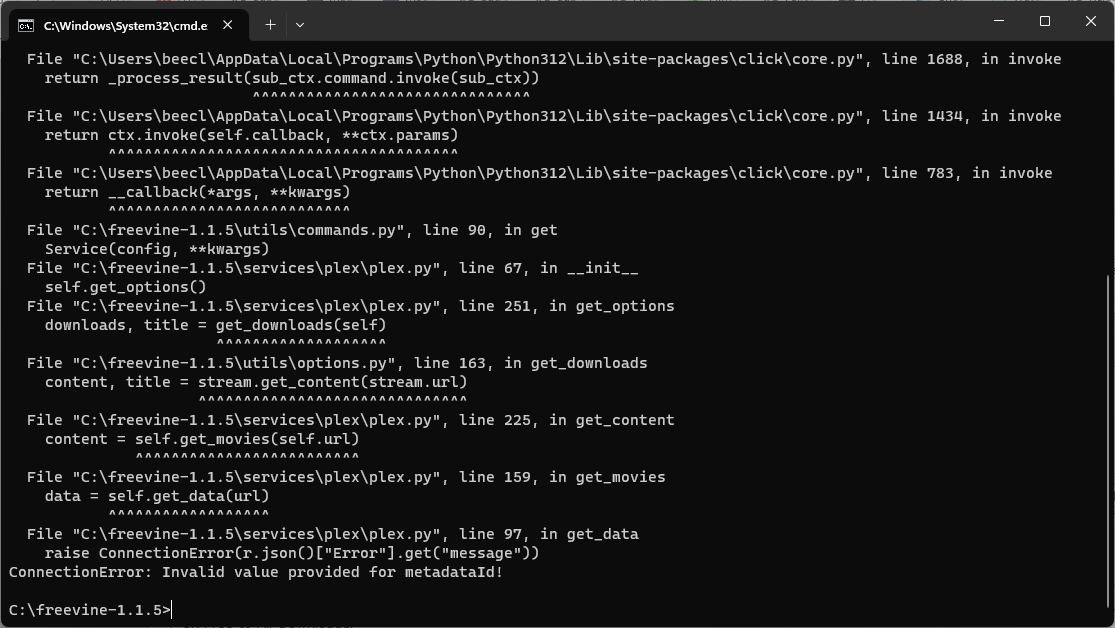
Task: Open a new terminal tab with plus
Action: point(270,25)
